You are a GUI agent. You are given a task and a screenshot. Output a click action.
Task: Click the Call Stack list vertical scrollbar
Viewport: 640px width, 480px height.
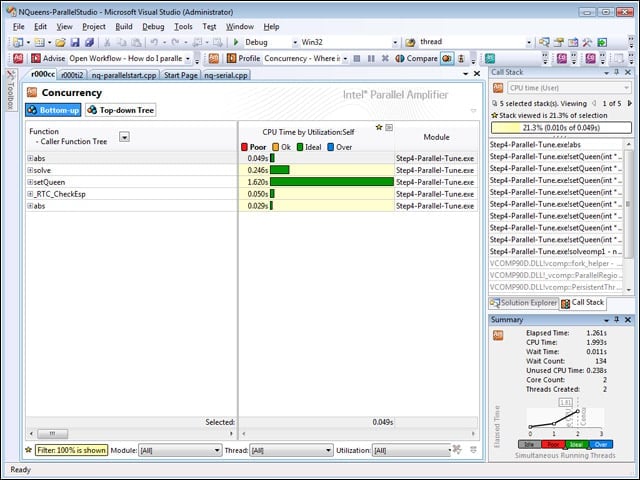[x=629, y=216]
